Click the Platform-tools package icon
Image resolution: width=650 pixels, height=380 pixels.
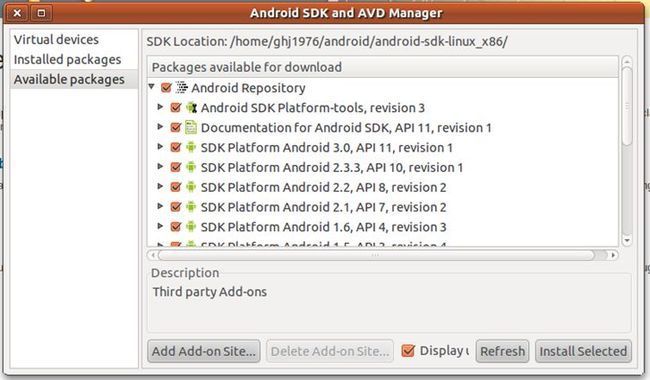[191, 108]
